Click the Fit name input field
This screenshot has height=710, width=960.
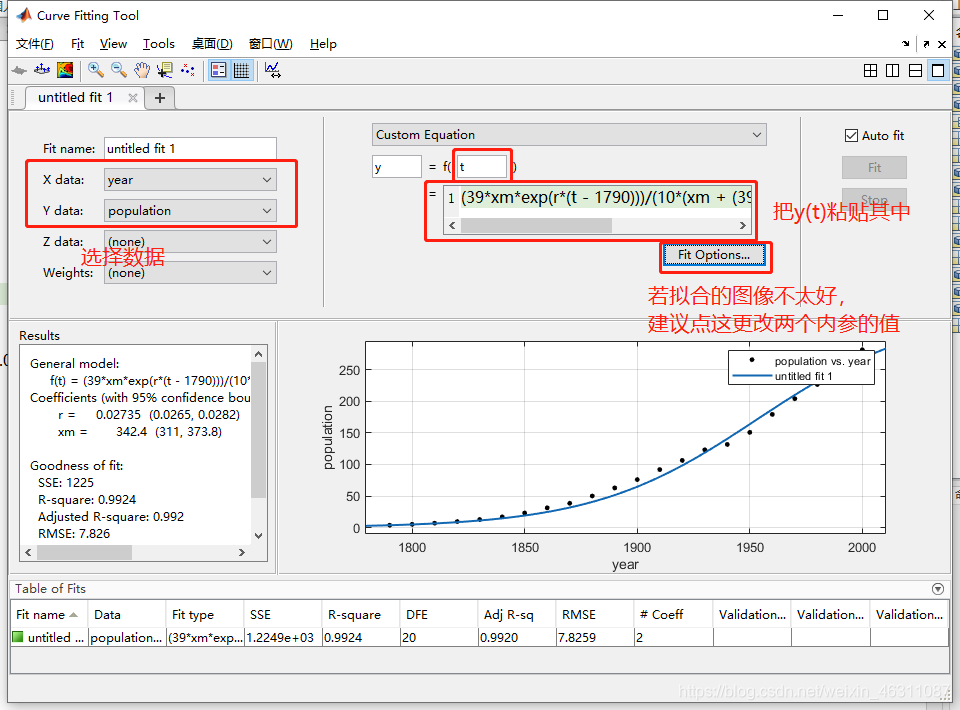(190, 149)
